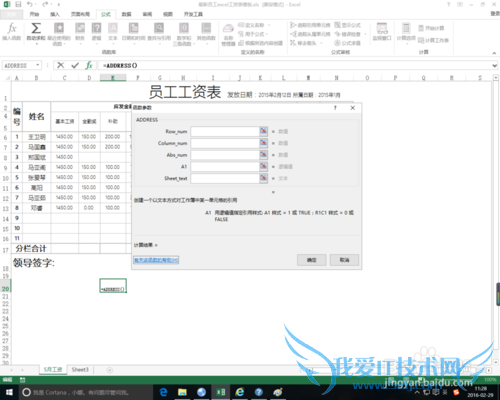The image size is (500, 400).
Task: Click collapse-dialog icon next to A1 field
Action: click(263, 166)
